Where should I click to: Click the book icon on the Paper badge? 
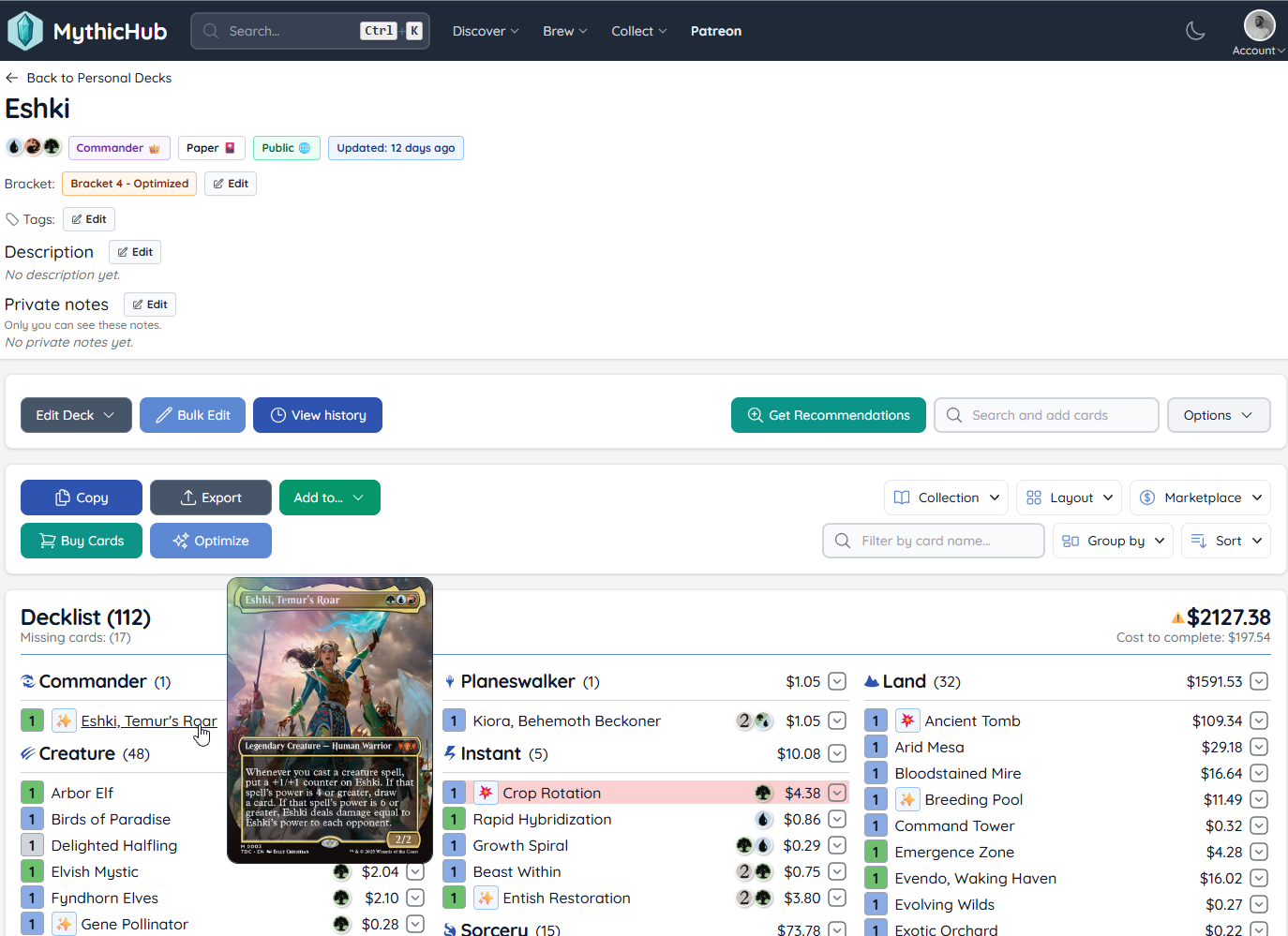tap(229, 147)
